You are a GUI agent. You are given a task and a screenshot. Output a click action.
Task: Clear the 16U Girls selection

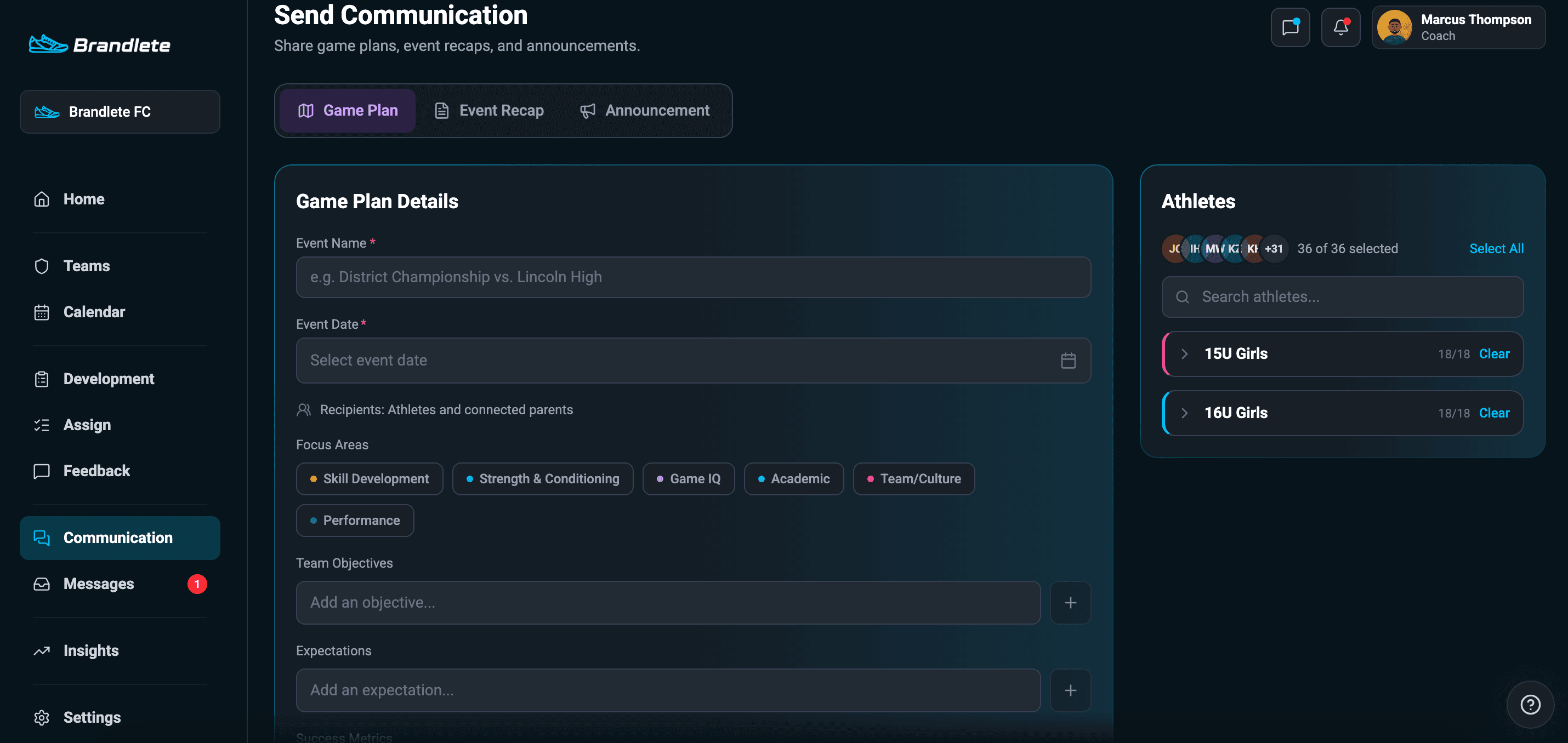[1494, 413]
